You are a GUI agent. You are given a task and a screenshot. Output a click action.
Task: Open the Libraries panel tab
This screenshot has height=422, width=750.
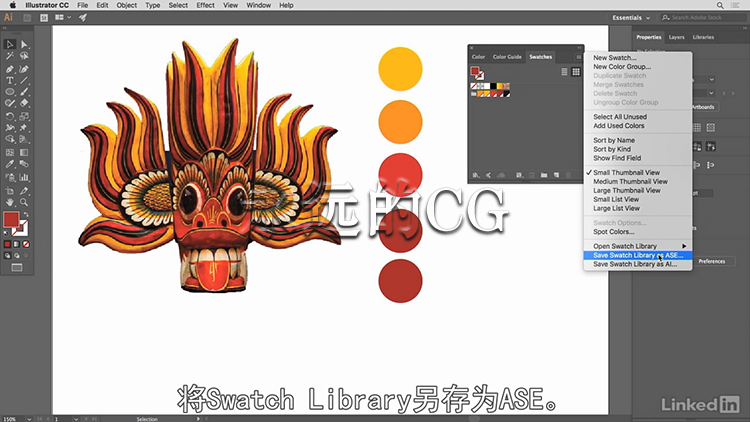[703, 37]
